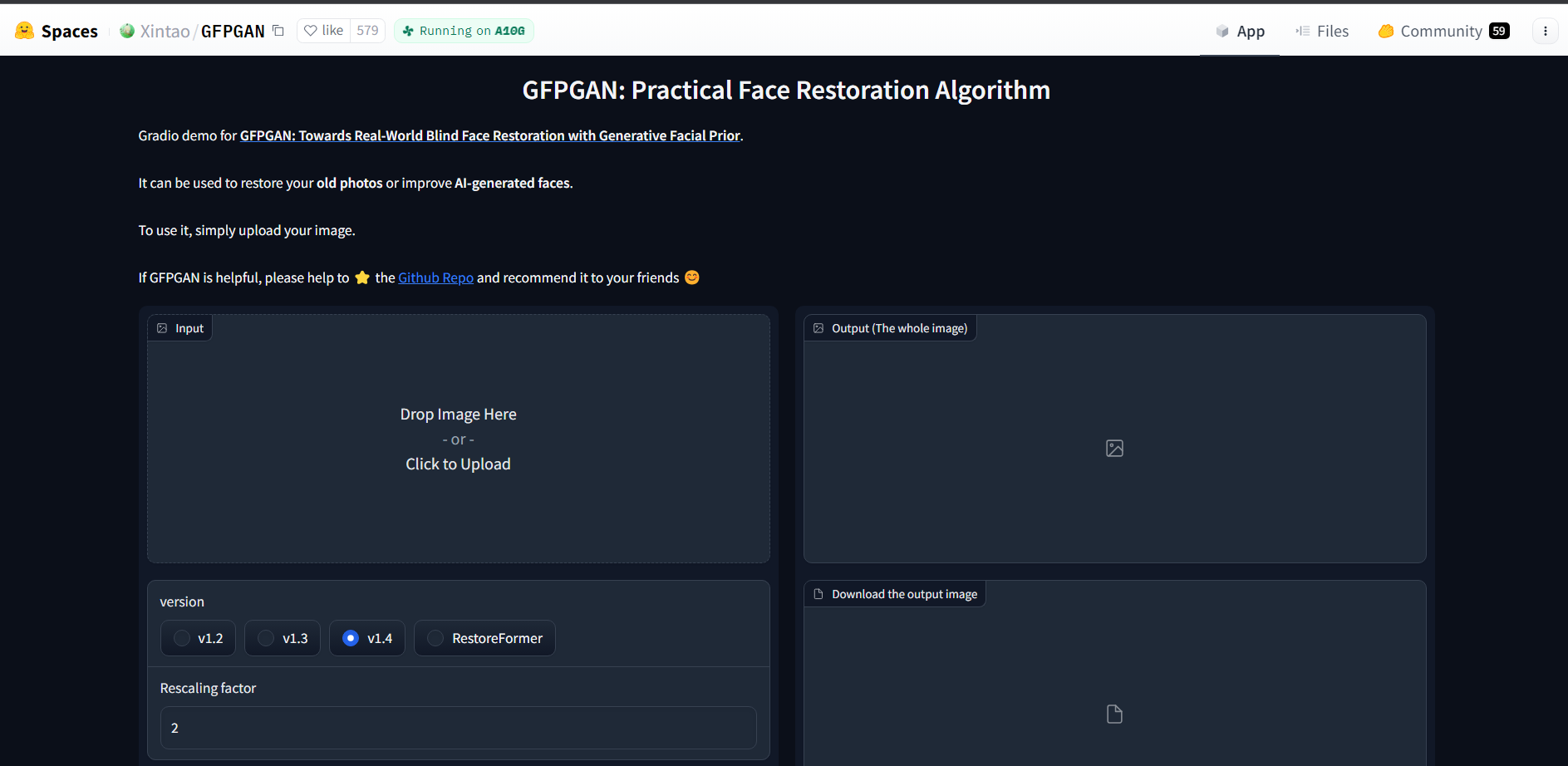Click the Drop Image Here text
The image size is (1568, 766).
tap(459, 414)
